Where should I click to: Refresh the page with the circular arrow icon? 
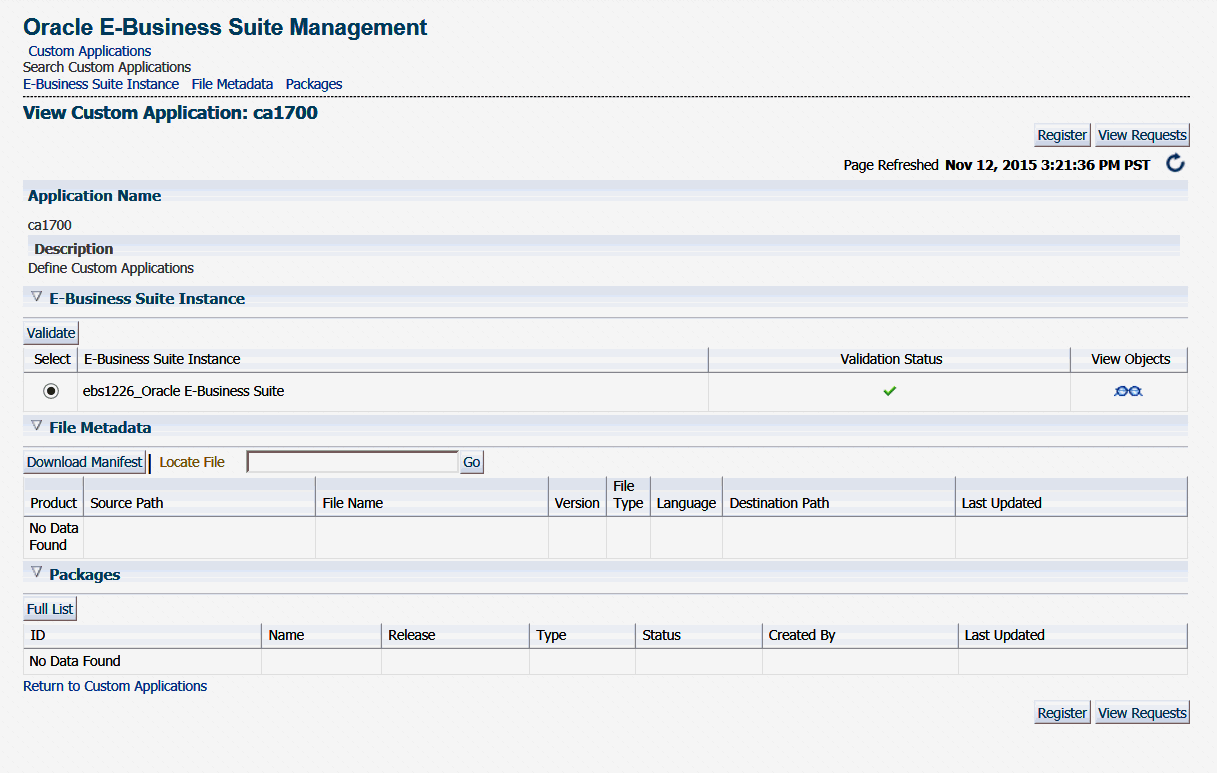point(1175,164)
